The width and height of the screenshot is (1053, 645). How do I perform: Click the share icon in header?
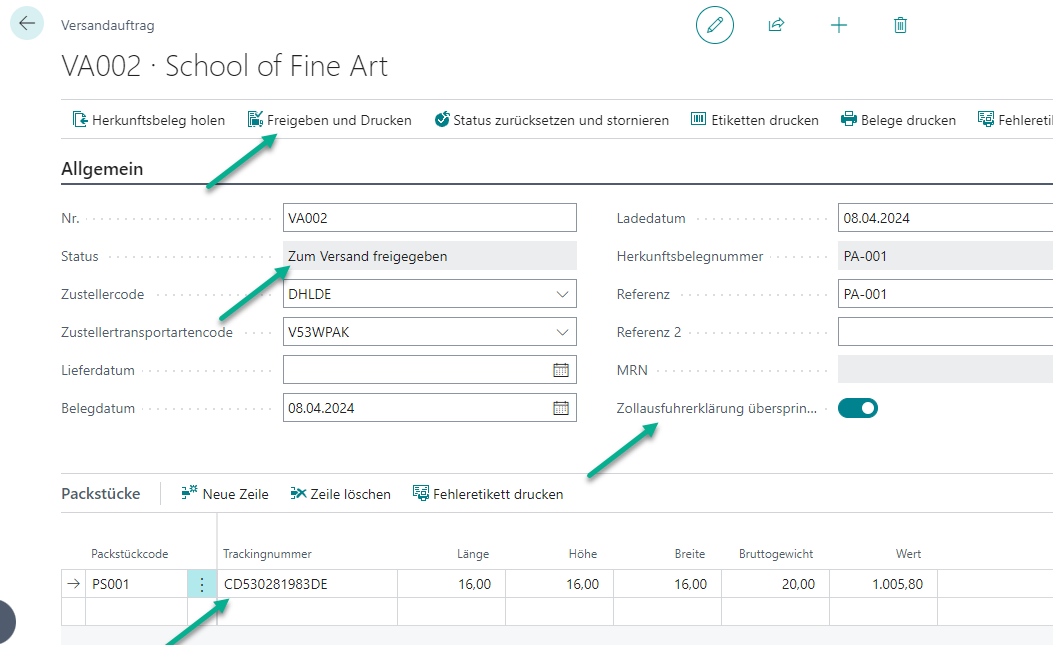(776, 25)
